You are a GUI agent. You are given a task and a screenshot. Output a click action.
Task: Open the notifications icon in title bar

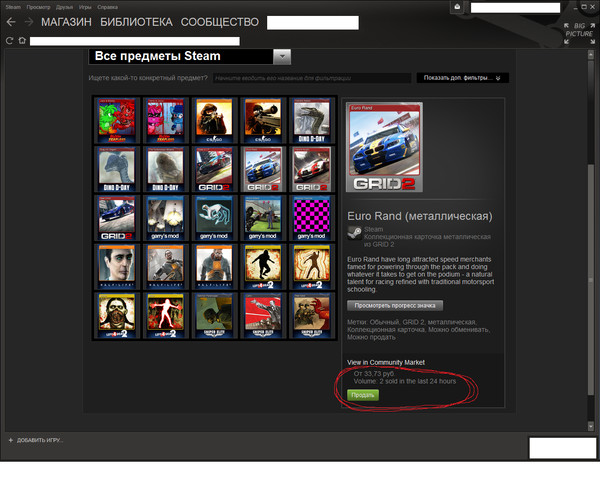(457, 7)
